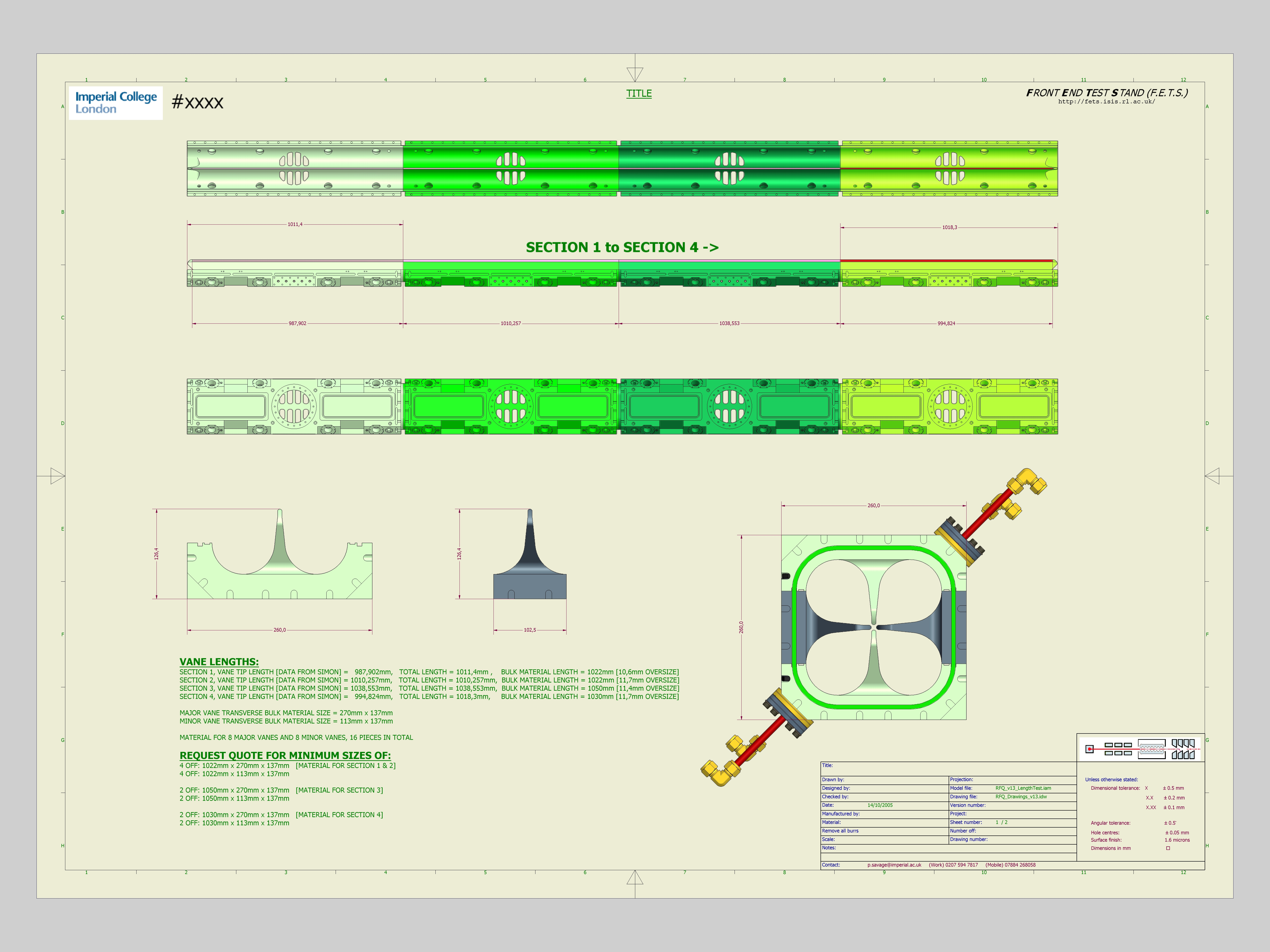The image size is (1270, 952).
Task: Click the yellow-green Section 4 in the top view
Action: point(950,168)
